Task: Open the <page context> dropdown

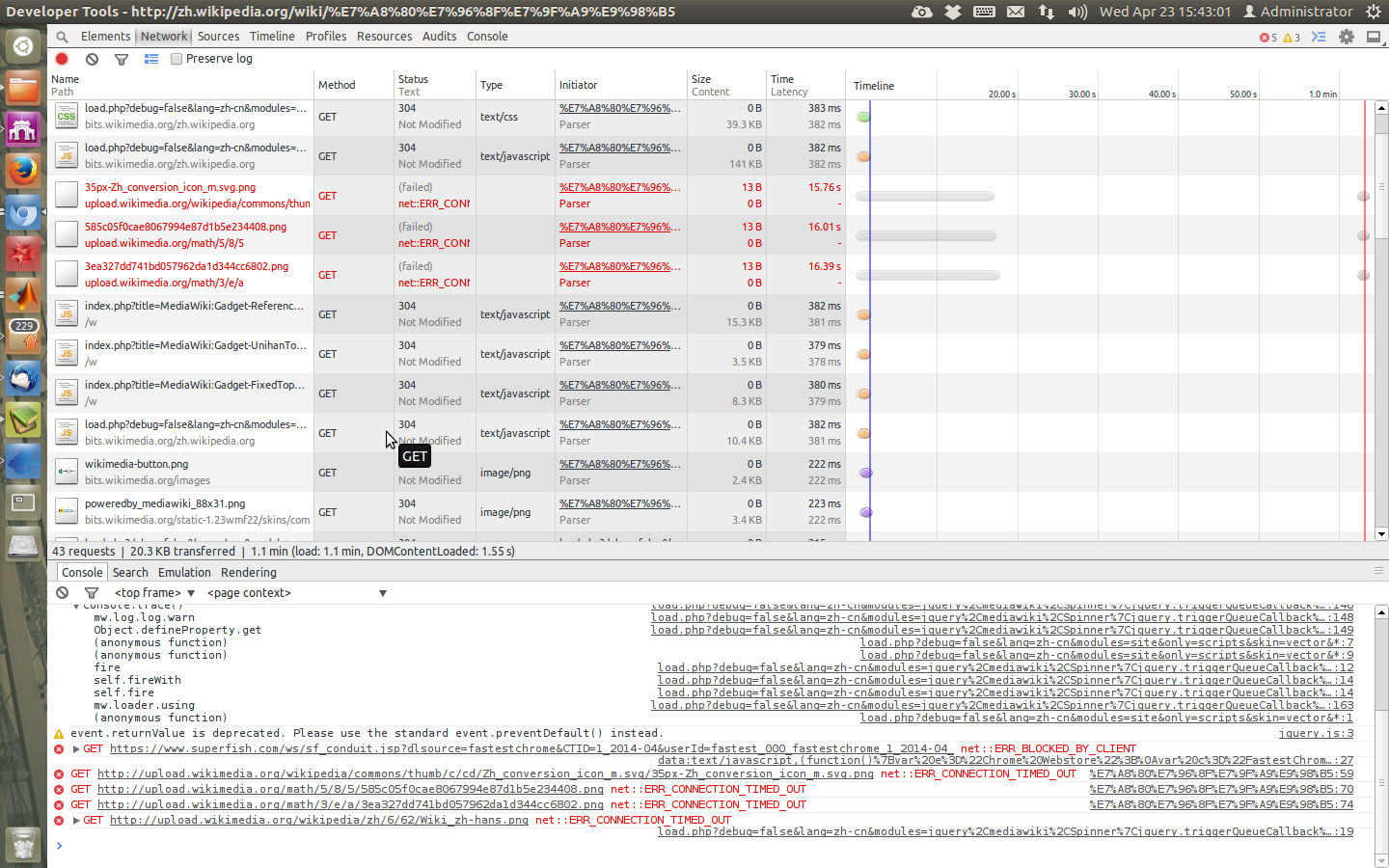Action: (x=297, y=593)
